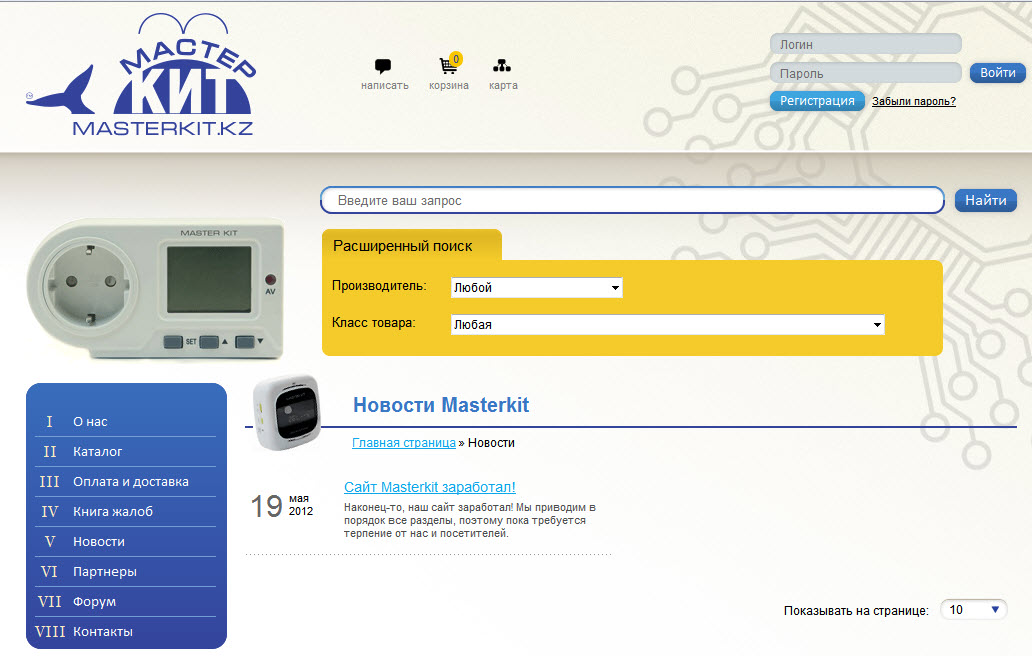Click the Master Kit socket meter image

tap(154, 289)
